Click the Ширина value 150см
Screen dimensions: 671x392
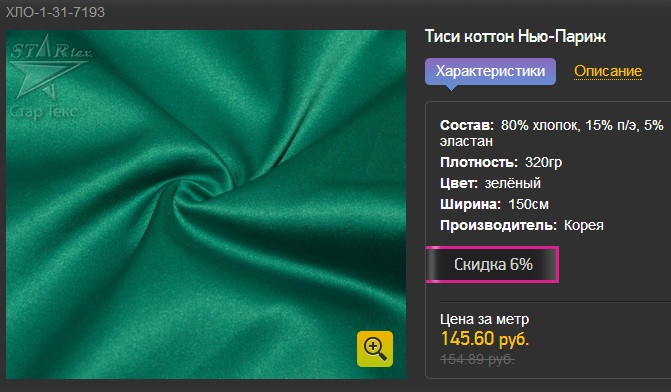(x=528, y=204)
